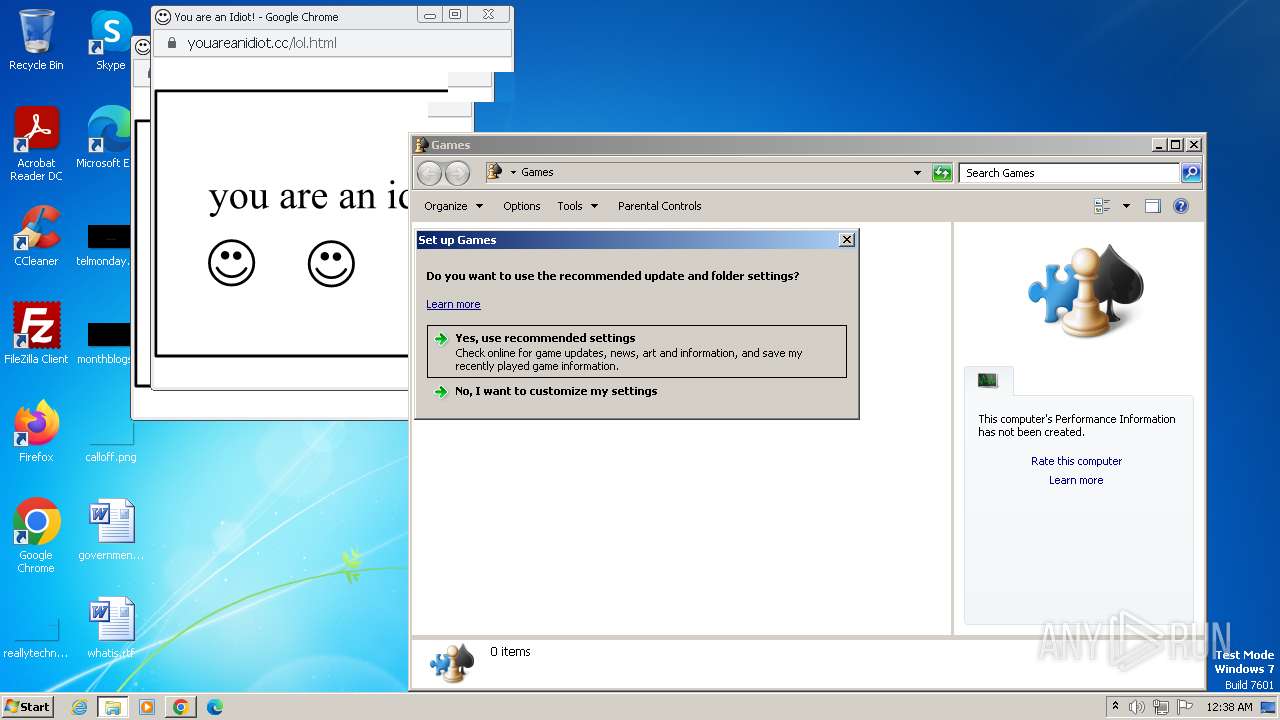The image size is (1280, 720).
Task: Open the CCleaner desktop shortcut
Action: (36, 236)
